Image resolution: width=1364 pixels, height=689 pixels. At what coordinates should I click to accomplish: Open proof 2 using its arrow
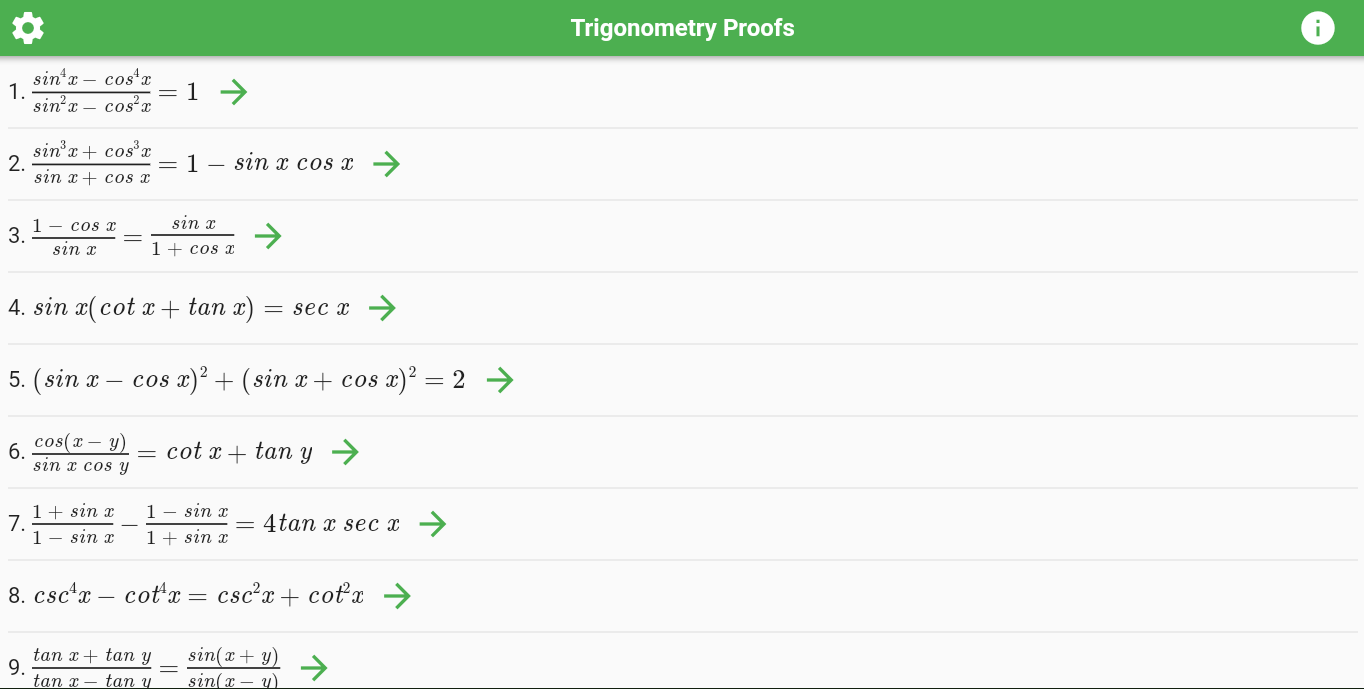point(386,164)
